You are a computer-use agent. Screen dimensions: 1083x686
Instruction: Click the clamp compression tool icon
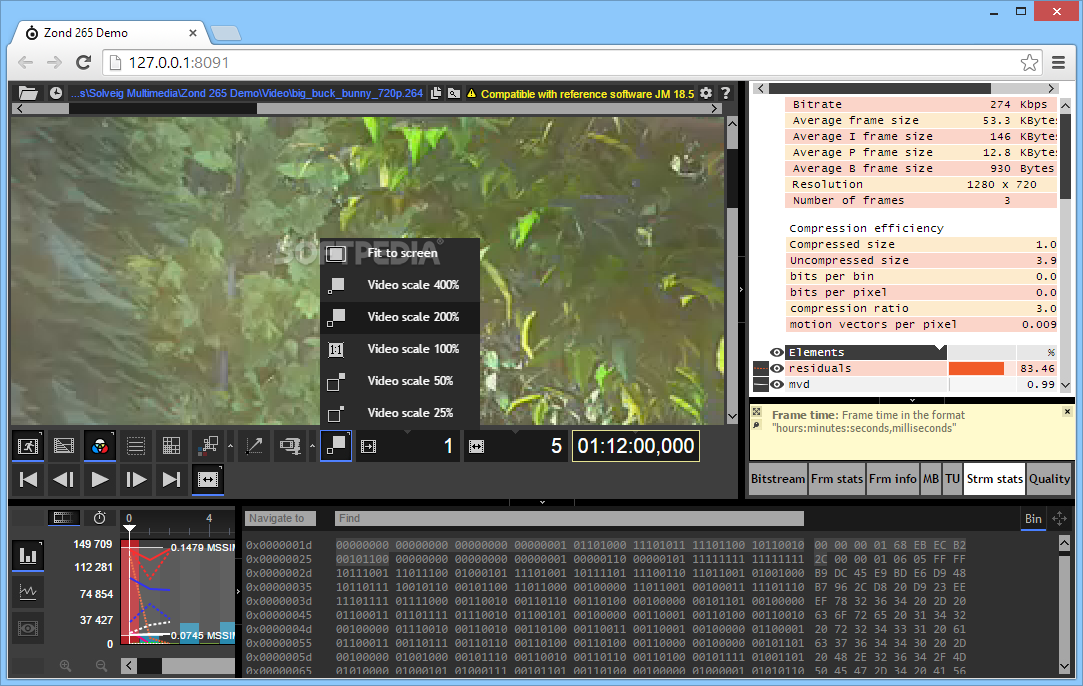pyautogui.click(x=290, y=446)
